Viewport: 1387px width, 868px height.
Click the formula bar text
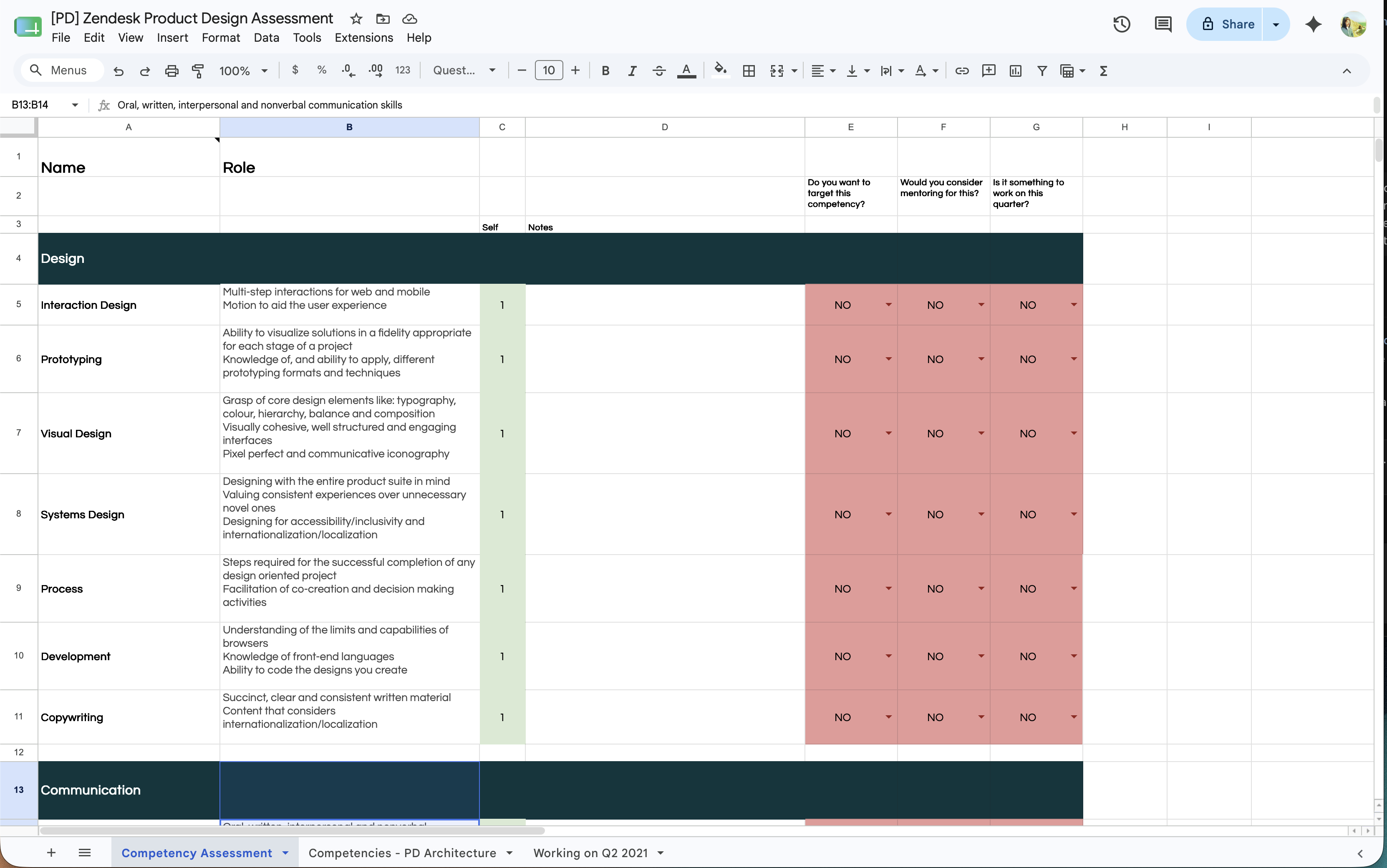tap(260, 105)
